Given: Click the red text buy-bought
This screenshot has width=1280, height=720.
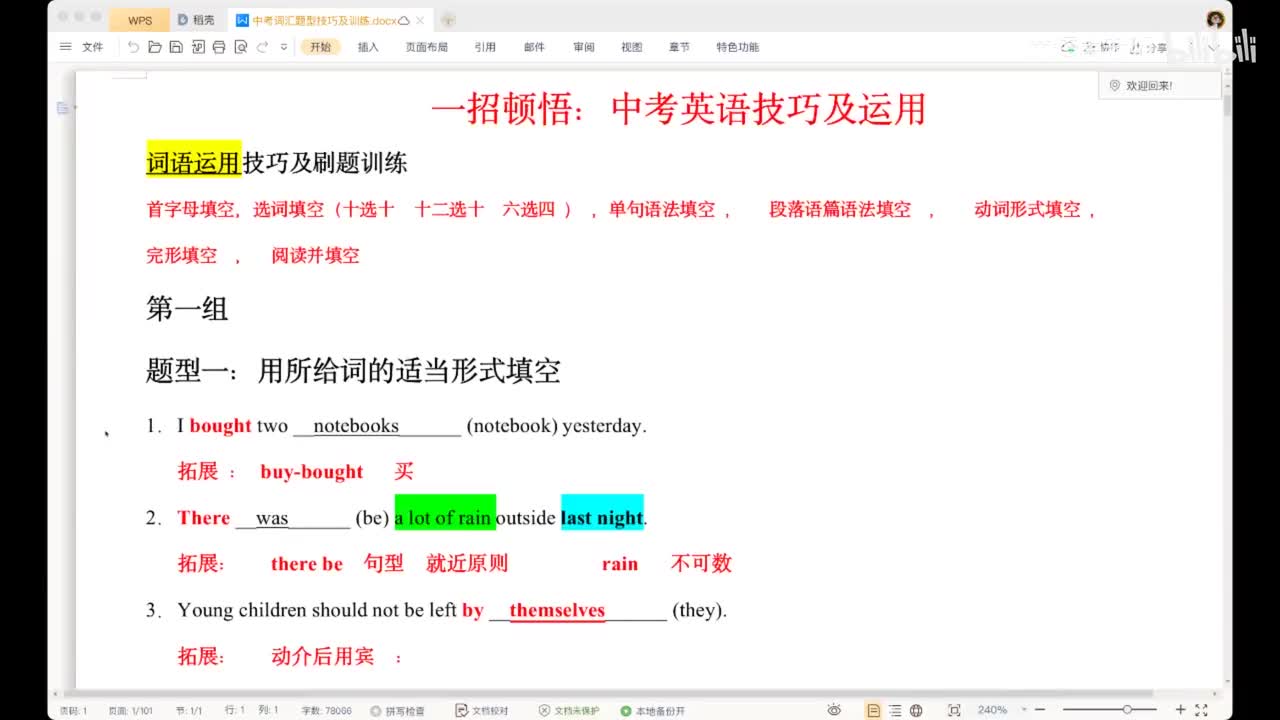Looking at the screenshot, I should (312, 472).
